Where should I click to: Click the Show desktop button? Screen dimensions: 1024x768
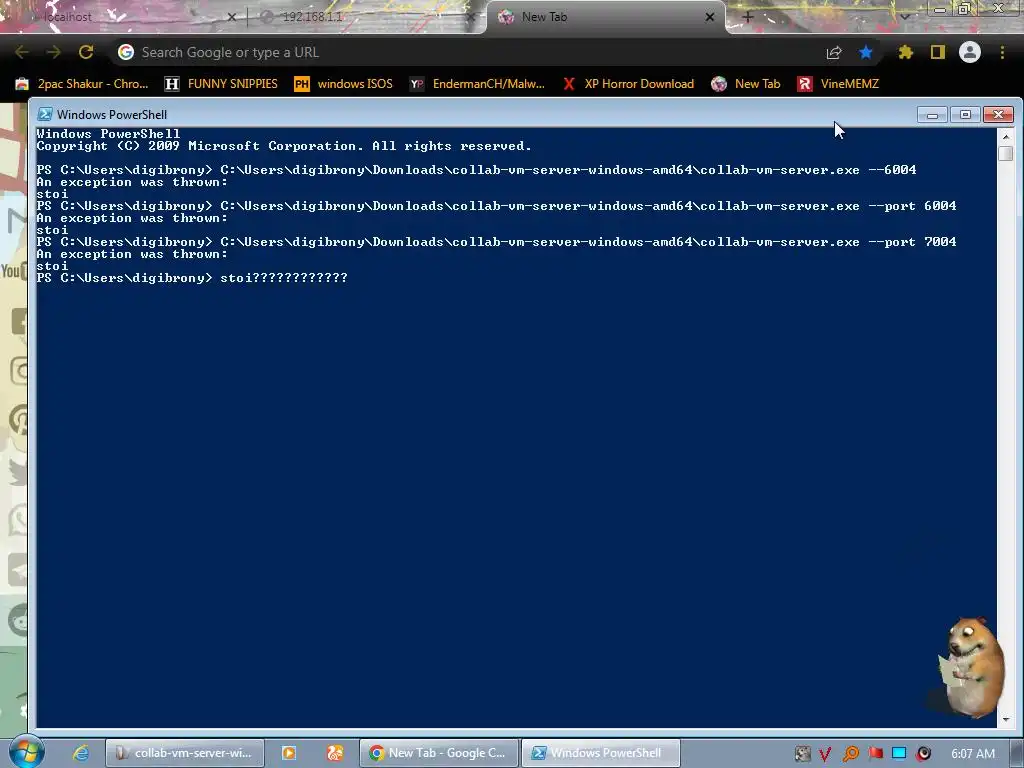tap(1017, 753)
